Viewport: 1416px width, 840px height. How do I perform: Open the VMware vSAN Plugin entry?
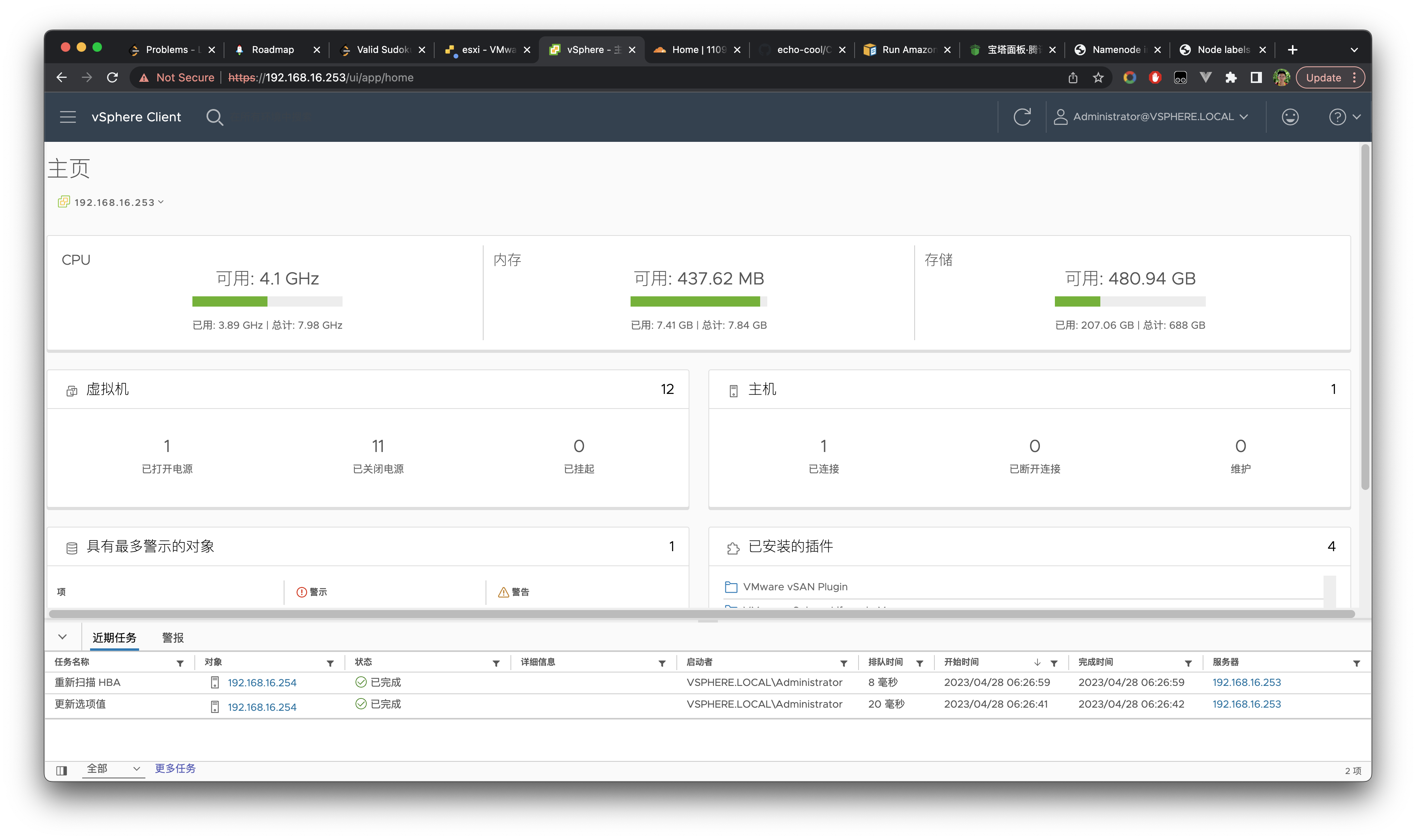795,587
